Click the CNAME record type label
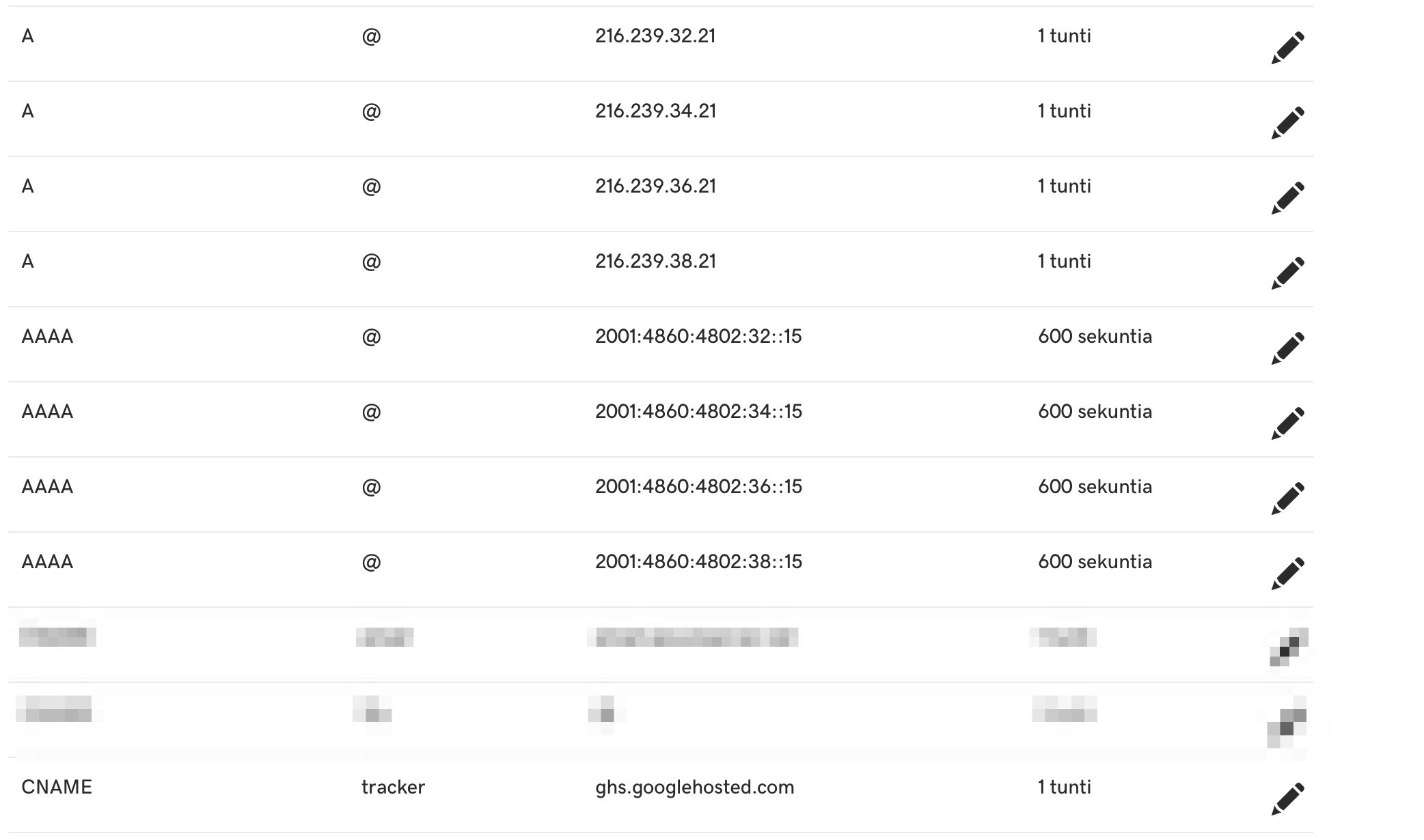This screenshot has width=1424, height=840. pos(57,787)
